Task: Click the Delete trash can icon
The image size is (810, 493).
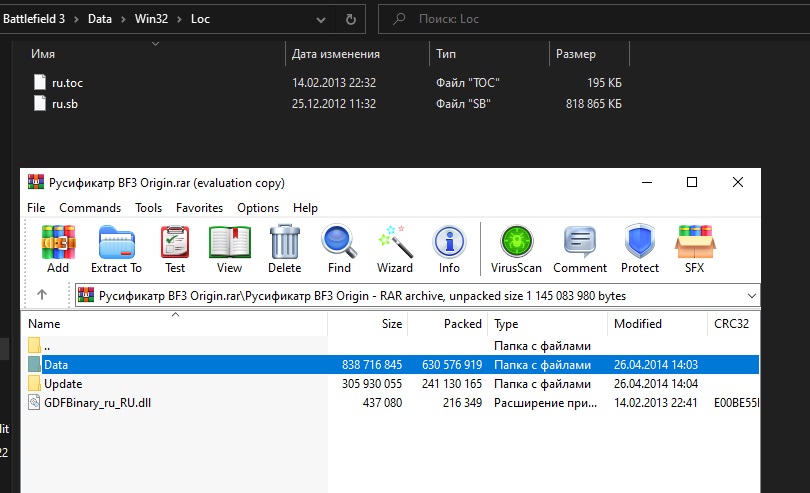Action: pos(285,242)
